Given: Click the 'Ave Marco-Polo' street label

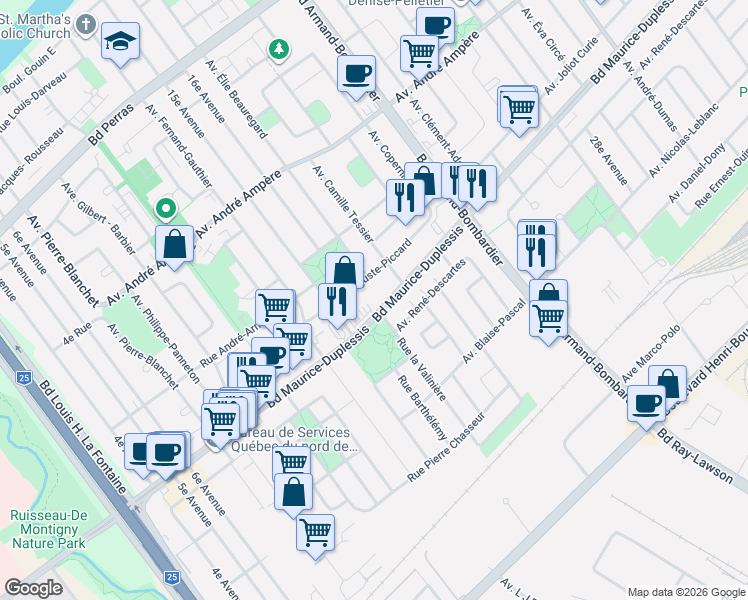Looking at the screenshot, I should [651, 353].
